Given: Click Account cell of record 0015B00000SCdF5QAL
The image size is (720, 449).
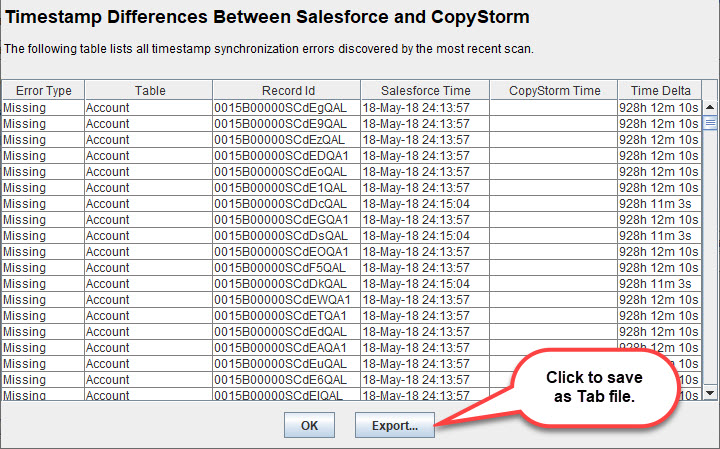Looking at the screenshot, I should coord(149,268).
